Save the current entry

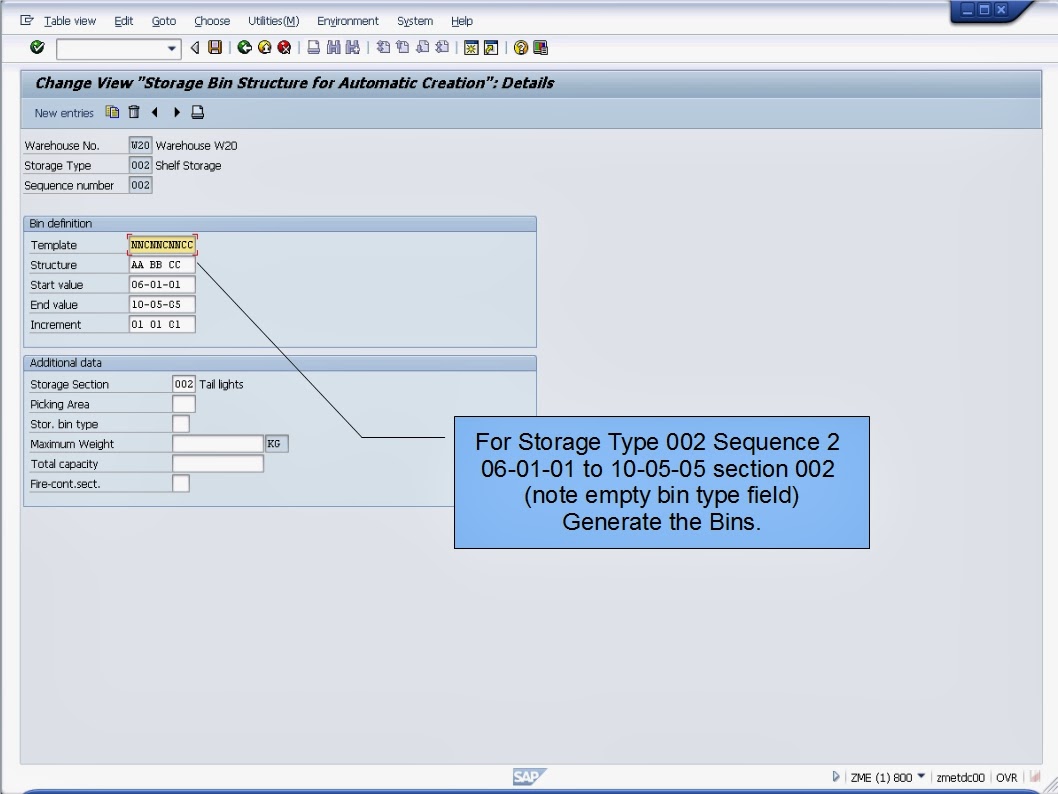(214, 47)
